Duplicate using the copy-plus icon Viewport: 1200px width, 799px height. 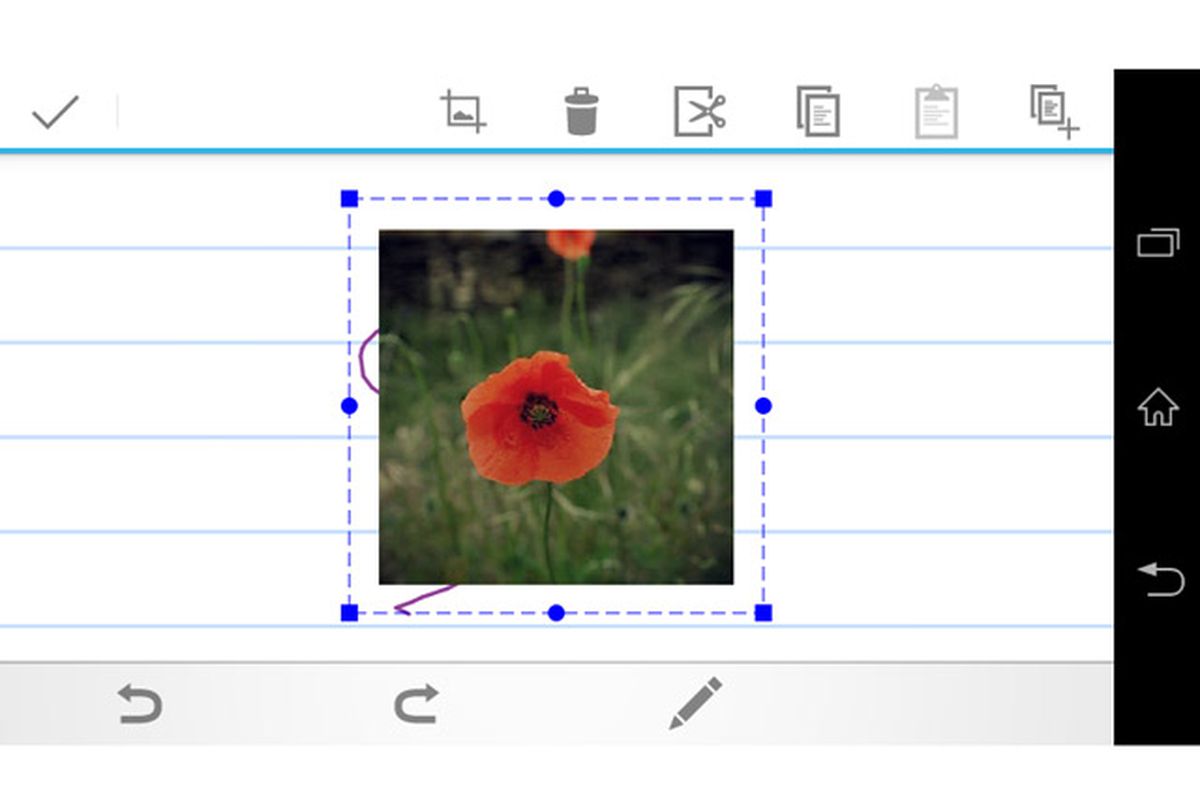pos(1052,111)
